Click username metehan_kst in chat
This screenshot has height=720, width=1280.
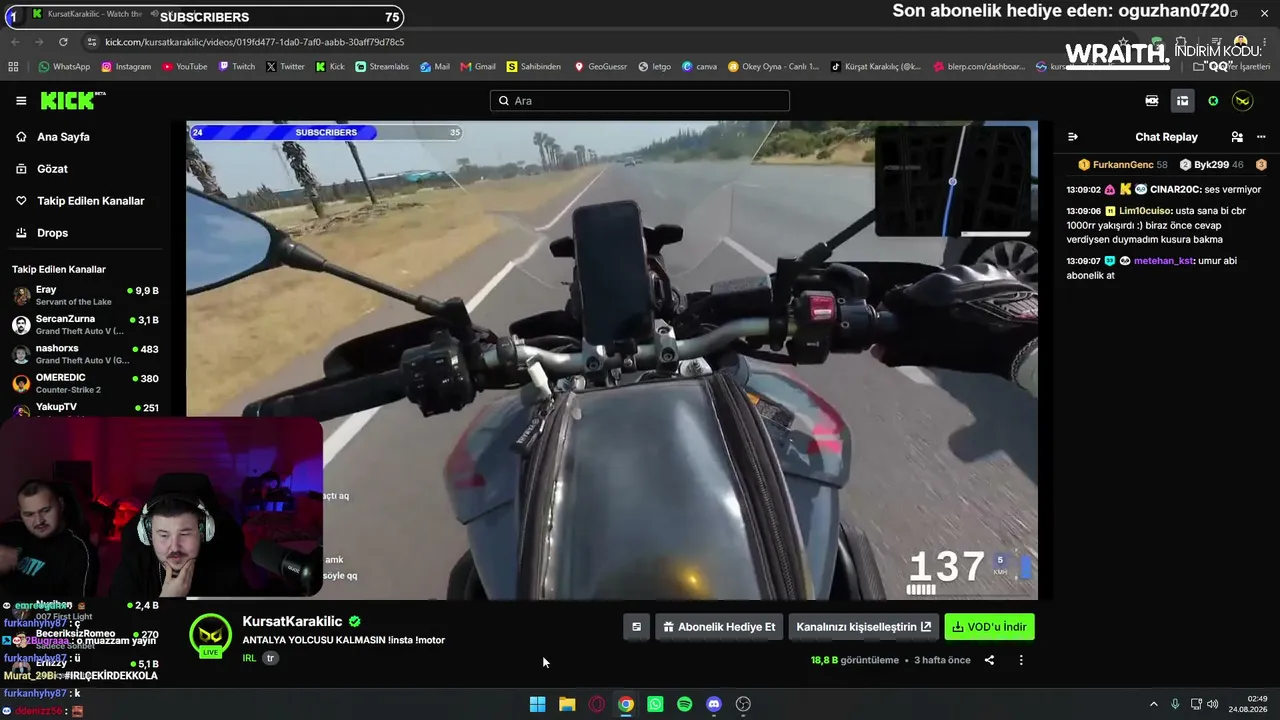coord(1163,261)
